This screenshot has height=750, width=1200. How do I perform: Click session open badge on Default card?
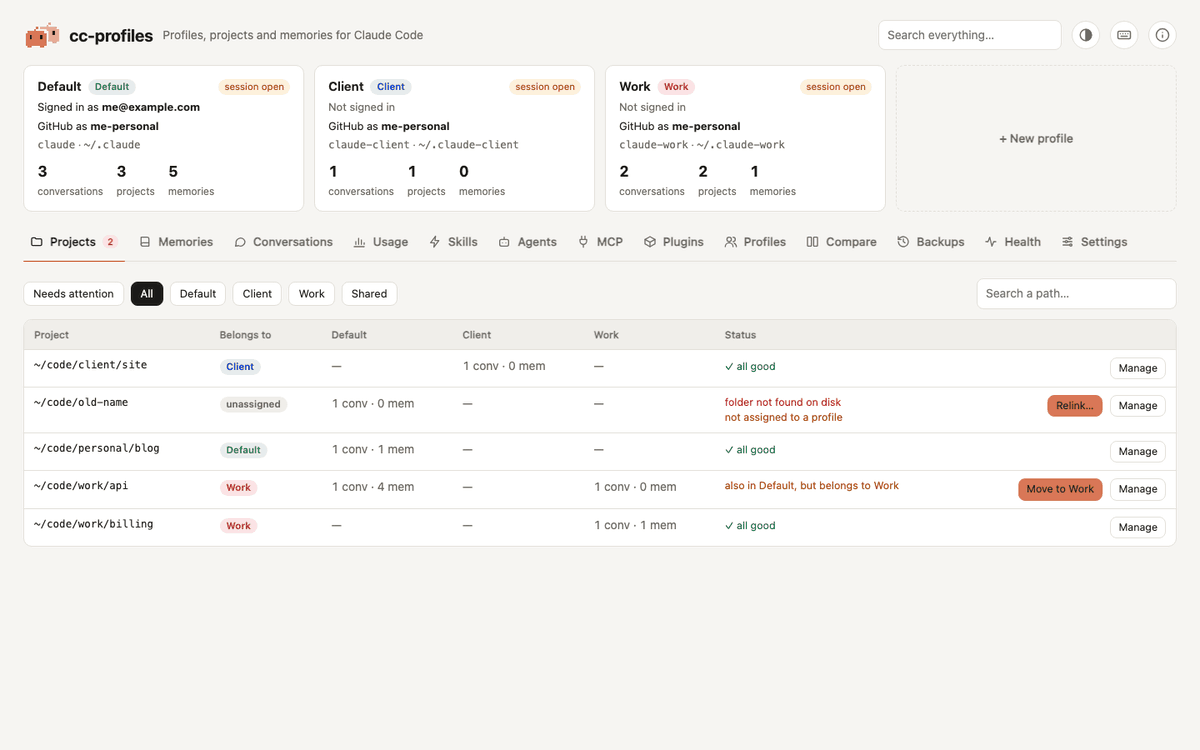point(254,87)
